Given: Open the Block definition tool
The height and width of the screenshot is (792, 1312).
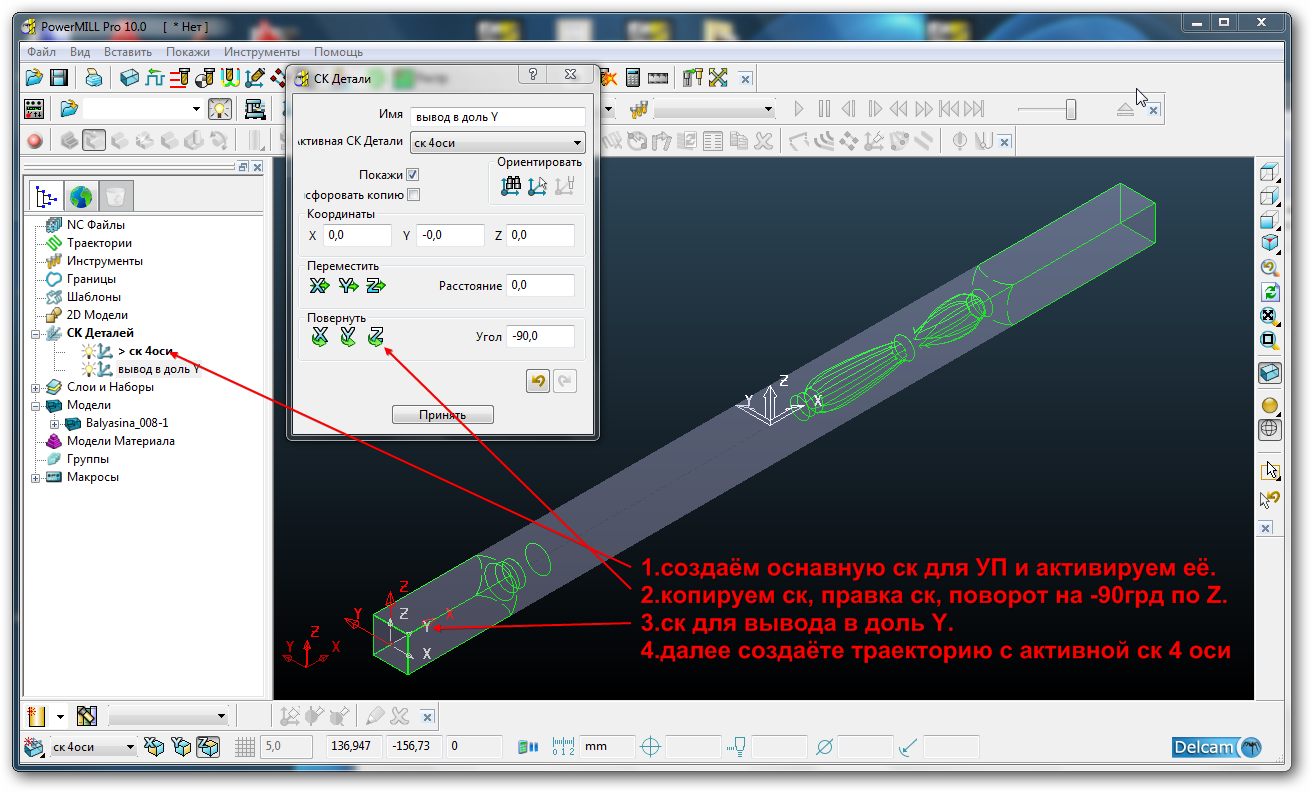Looking at the screenshot, I should tap(129, 77).
